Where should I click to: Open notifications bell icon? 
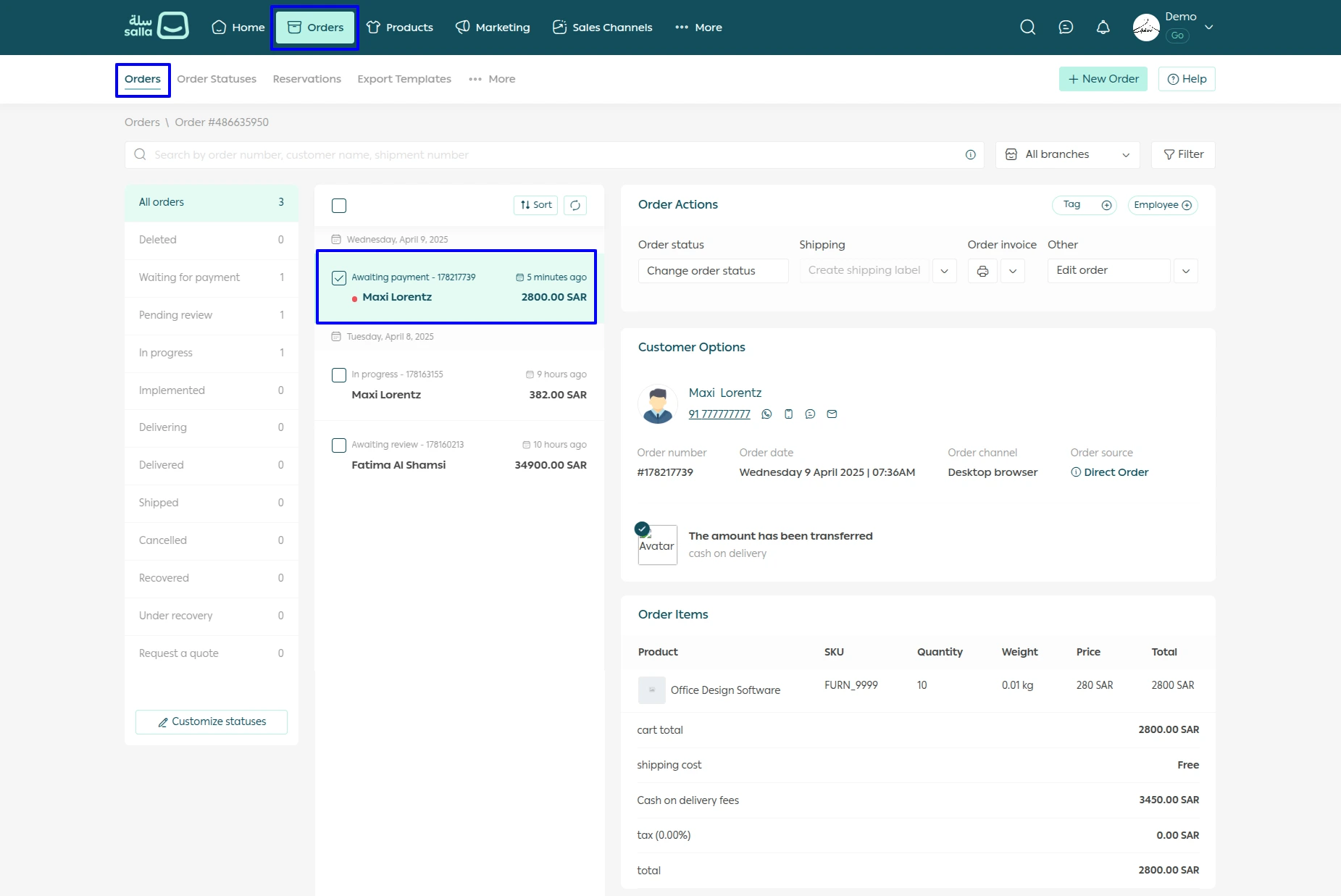tap(1103, 28)
